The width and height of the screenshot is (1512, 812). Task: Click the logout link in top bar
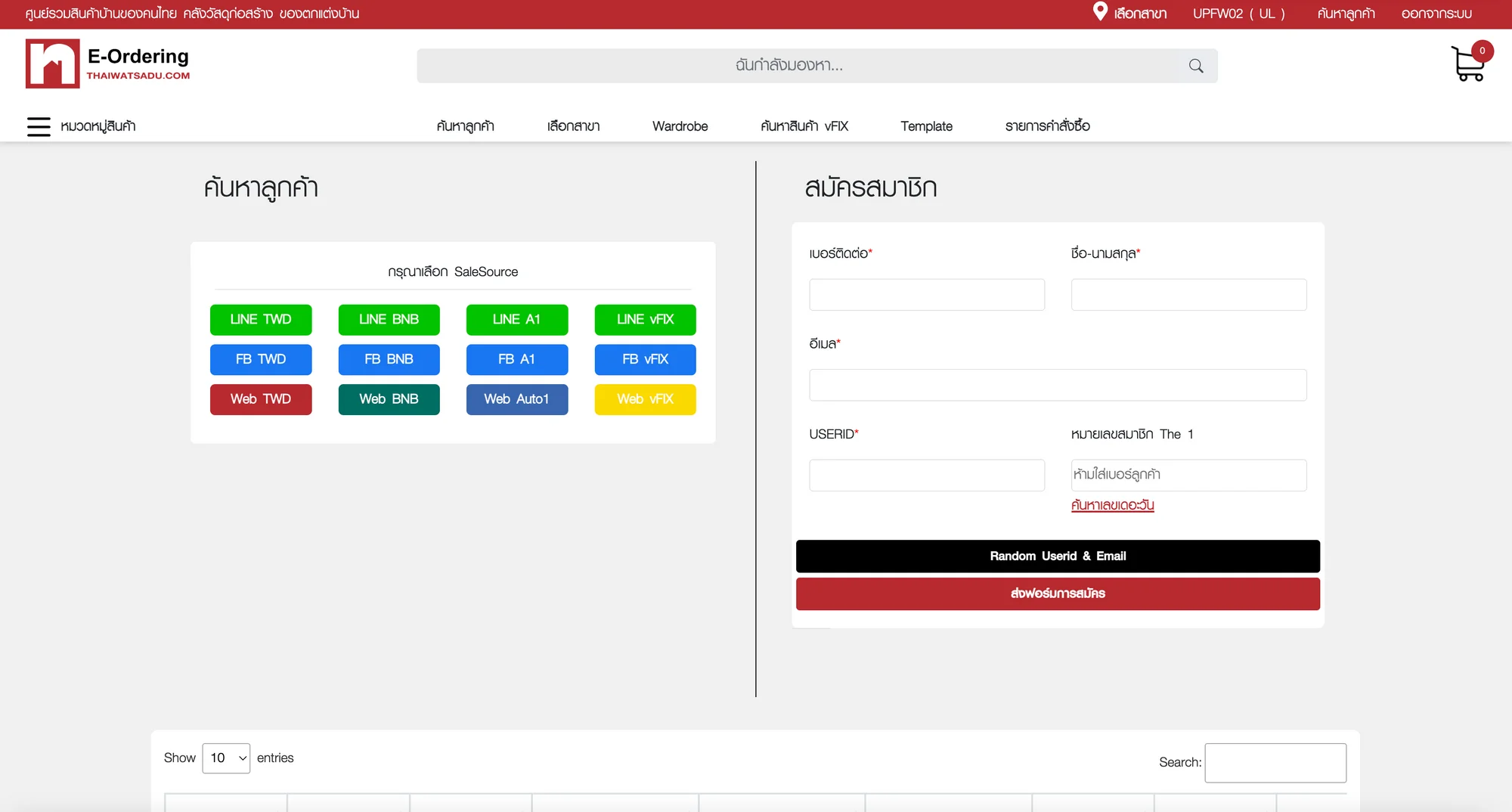(x=1436, y=14)
